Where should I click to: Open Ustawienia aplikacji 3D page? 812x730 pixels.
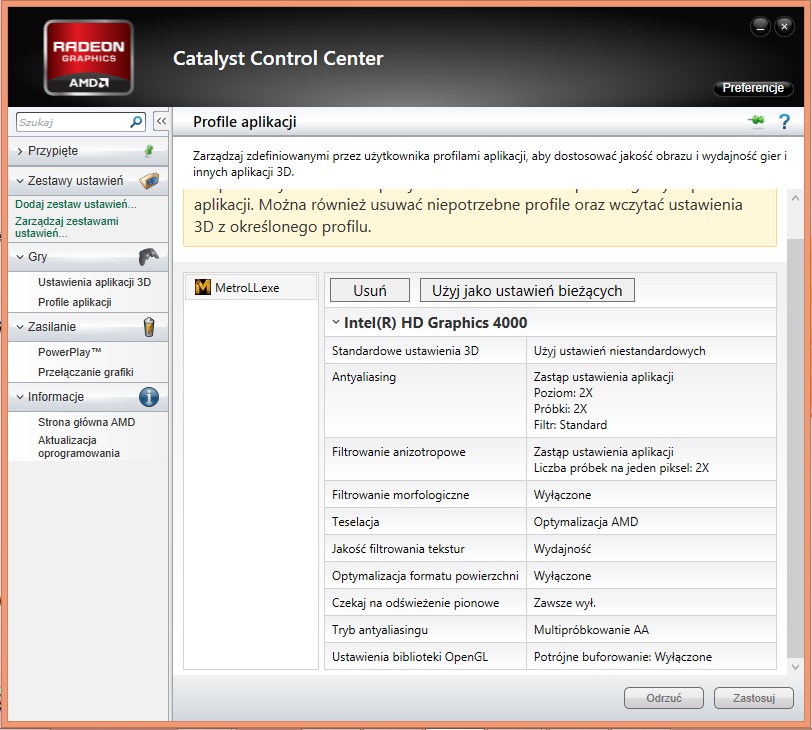point(94,282)
